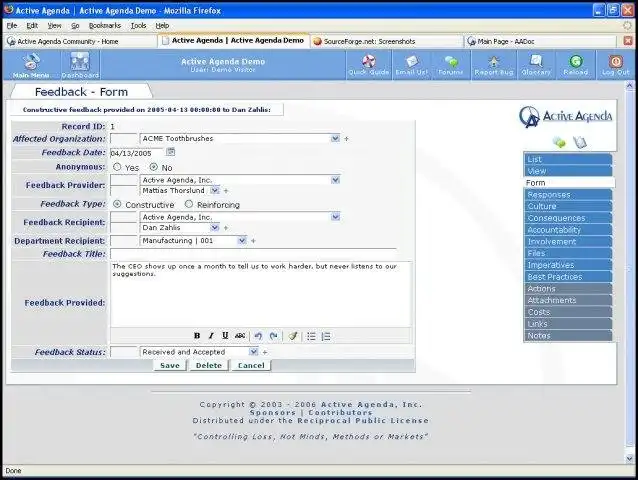This screenshot has width=638, height=480.
Task: Go to List in the side navigation
Action: pos(568,159)
